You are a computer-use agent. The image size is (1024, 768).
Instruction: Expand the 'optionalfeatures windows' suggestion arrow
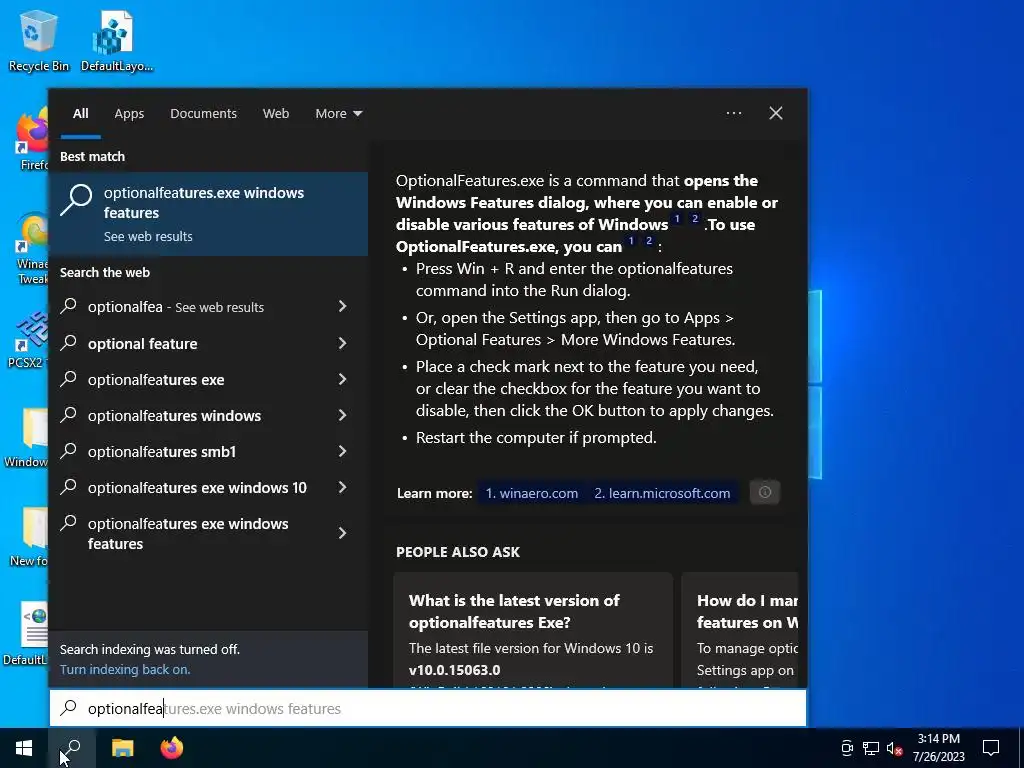coord(342,415)
